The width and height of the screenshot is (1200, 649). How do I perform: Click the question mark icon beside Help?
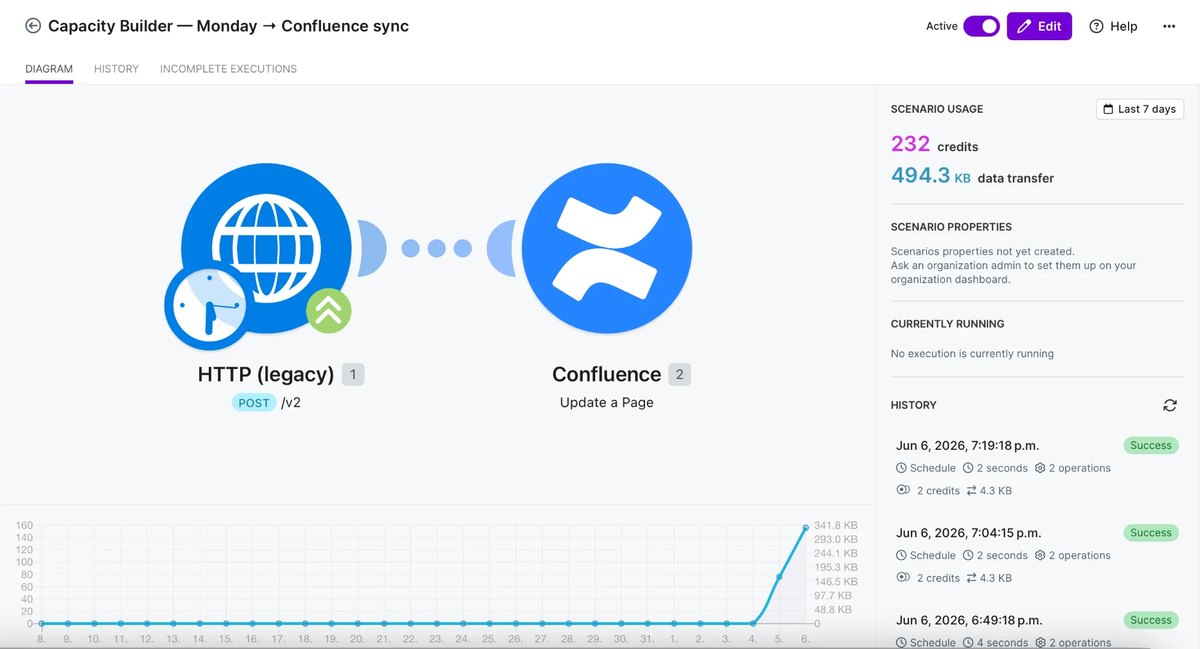pos(1096,27)
